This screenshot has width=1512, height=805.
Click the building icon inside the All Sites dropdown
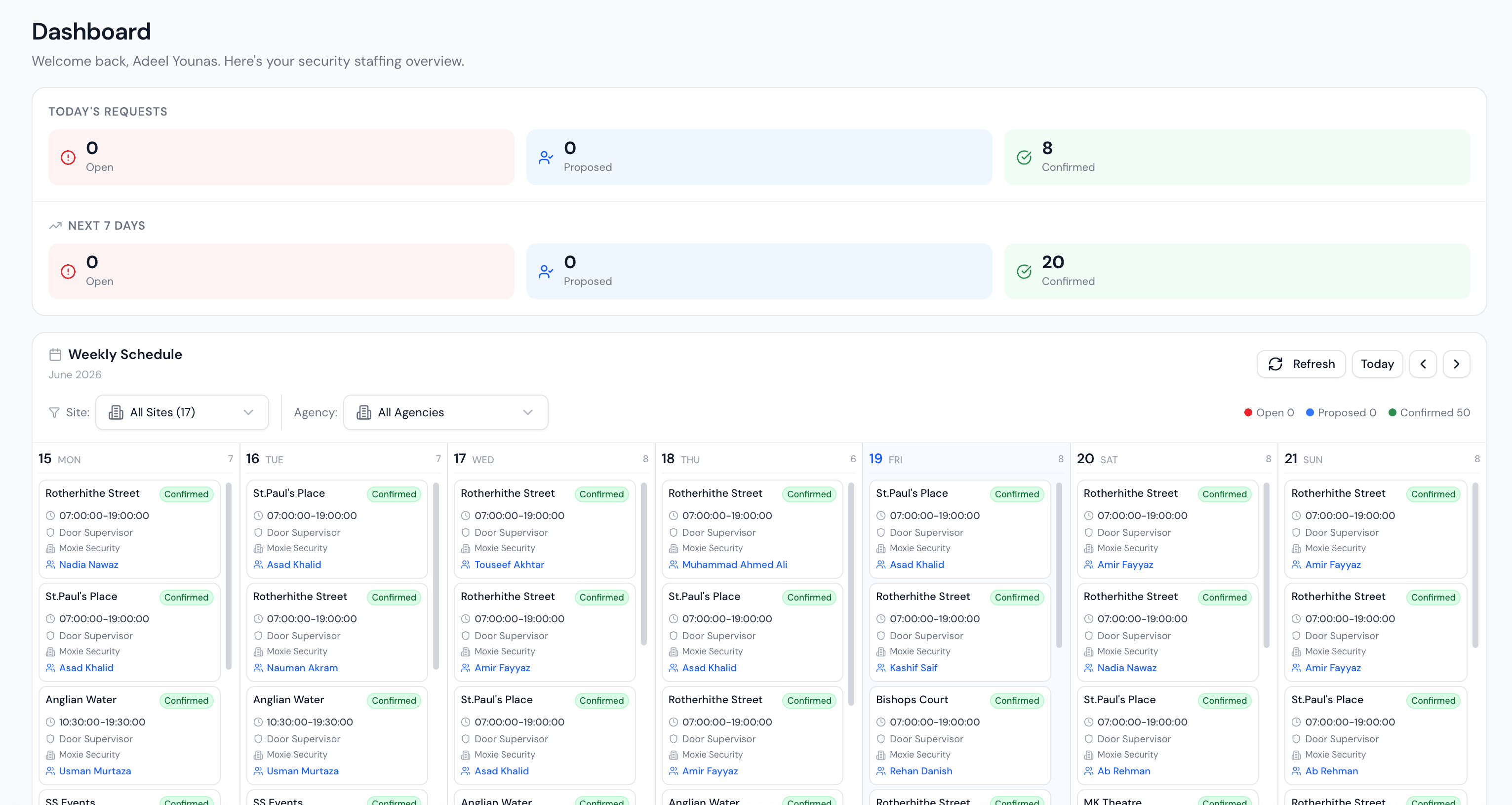116,413
